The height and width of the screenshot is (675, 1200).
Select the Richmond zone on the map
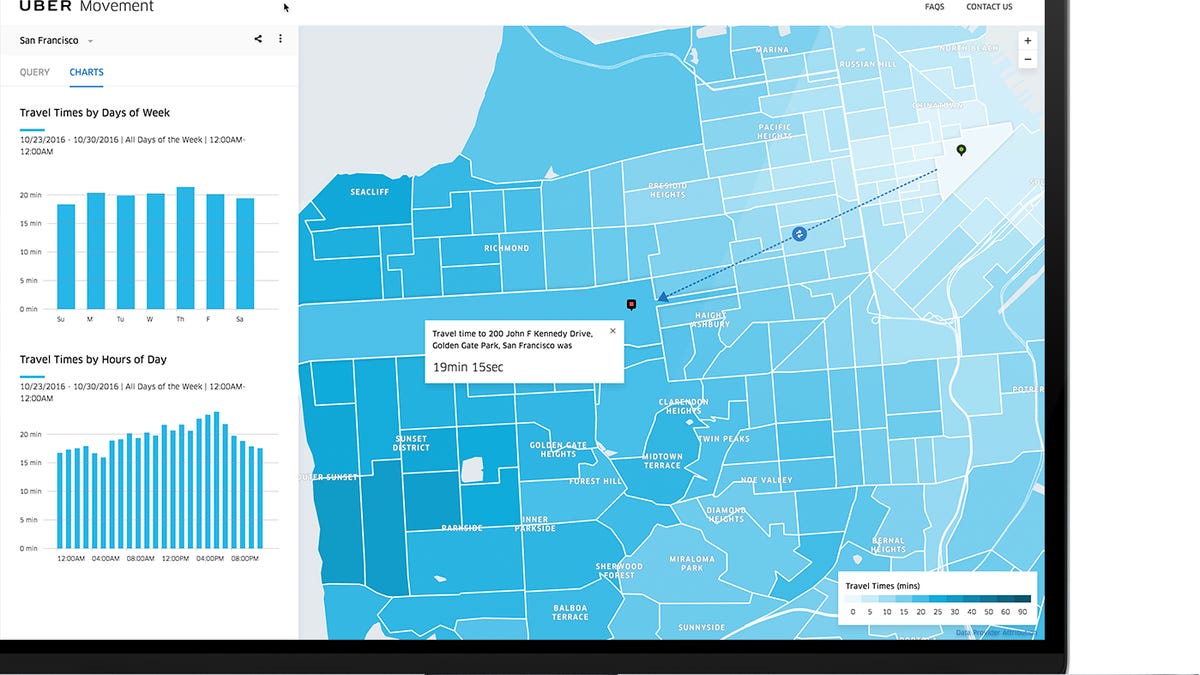tap(506, 249)
